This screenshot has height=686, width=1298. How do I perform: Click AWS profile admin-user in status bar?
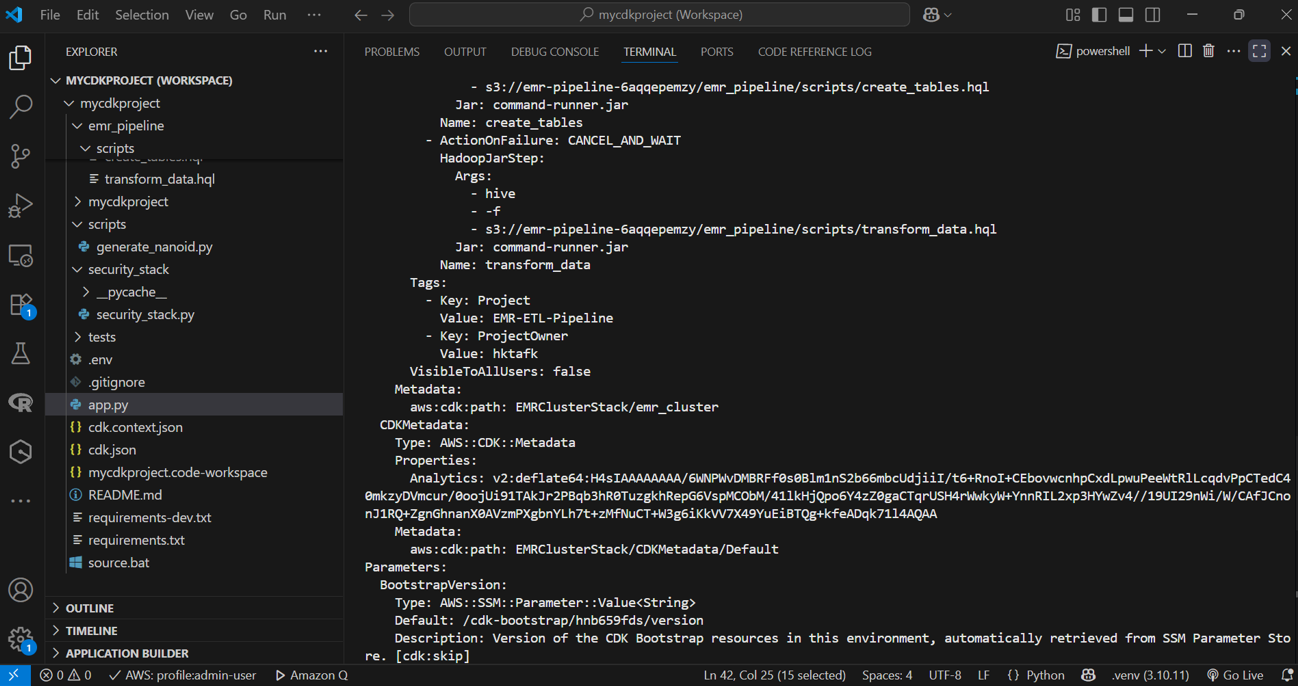[x=182, y=674]
